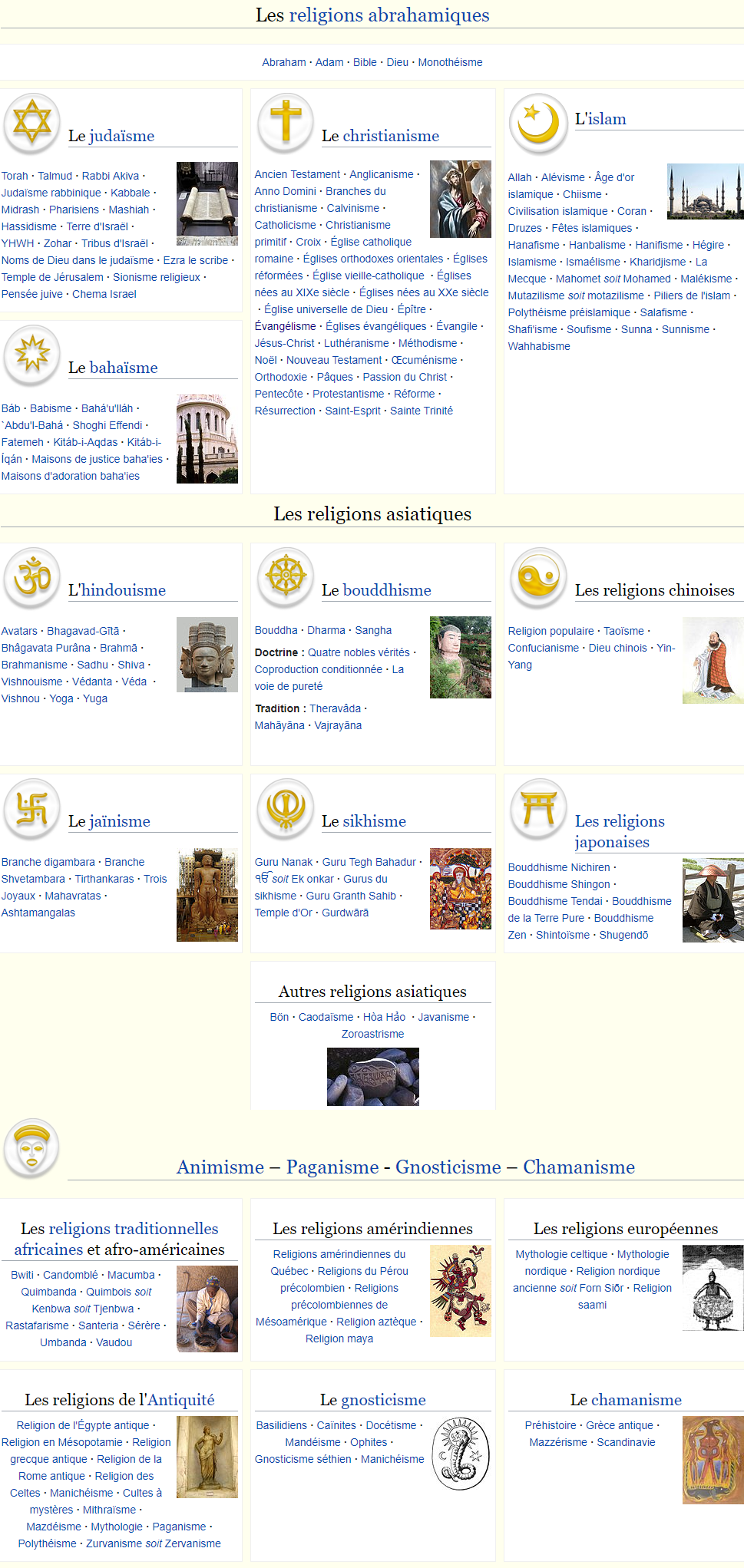The width and height of the screenshot is (744, 1568).
Task: Click the dharma wheel buddhism icon
Action: point(285,577)
